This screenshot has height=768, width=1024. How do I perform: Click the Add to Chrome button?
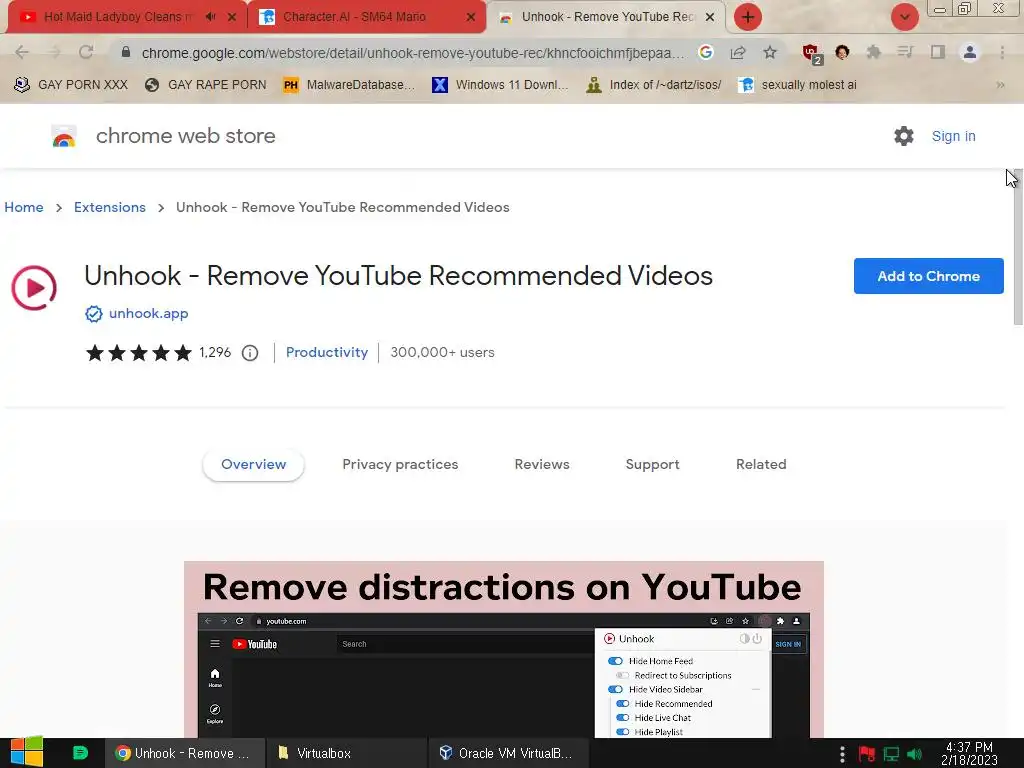pyautogui.click(x=928, y=276)
